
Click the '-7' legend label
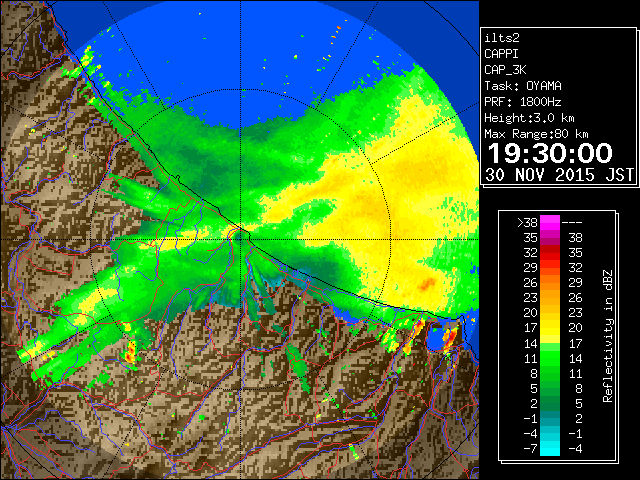(530, 448)
